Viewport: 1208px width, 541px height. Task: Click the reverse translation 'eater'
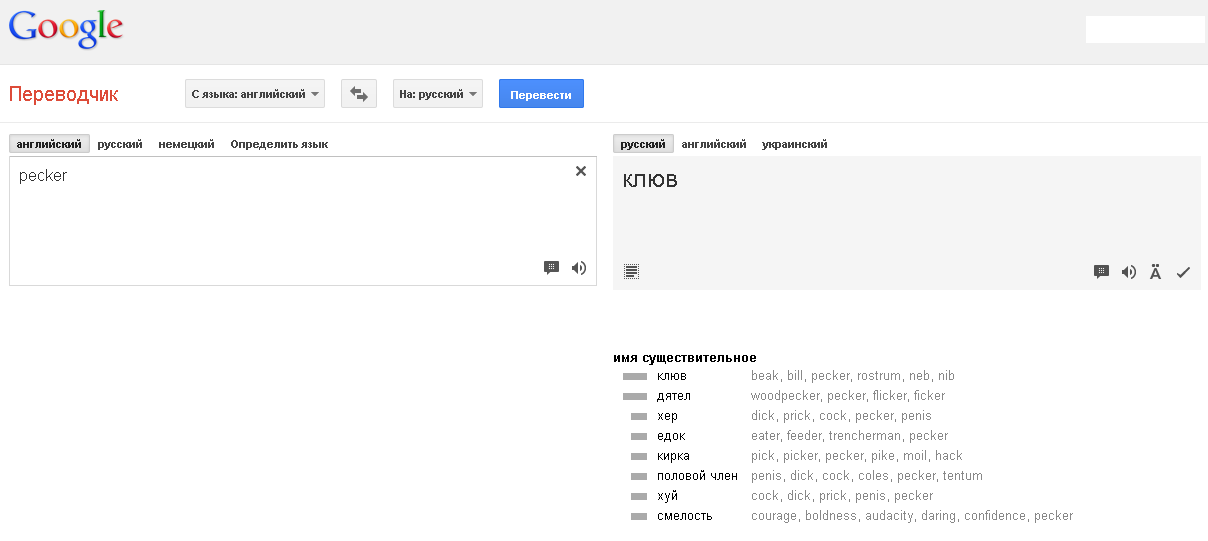[765, 436]
